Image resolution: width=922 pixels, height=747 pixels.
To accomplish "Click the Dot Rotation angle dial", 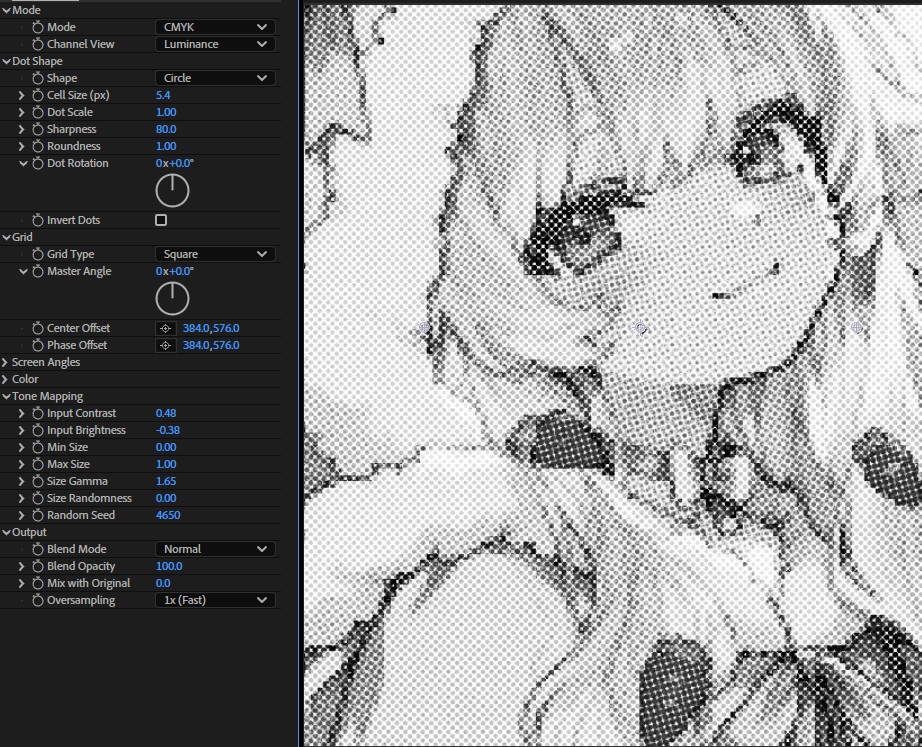I will 172,191.
